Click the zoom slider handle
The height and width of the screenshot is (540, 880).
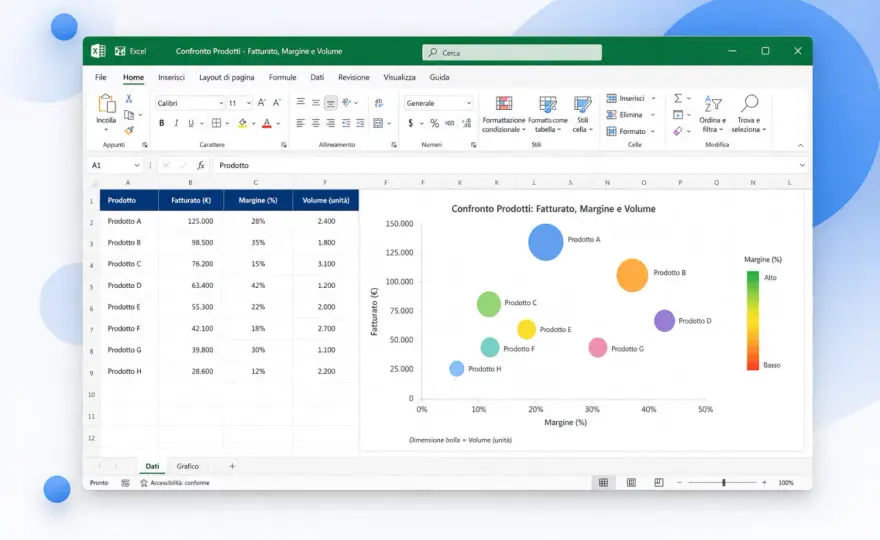pyautogui.click(x=724, y=483)
